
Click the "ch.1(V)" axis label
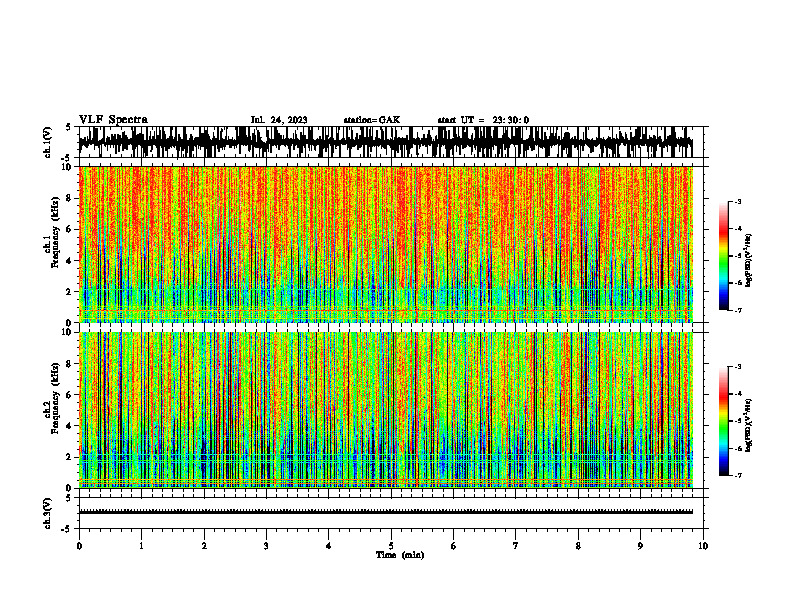pos(48,143)
